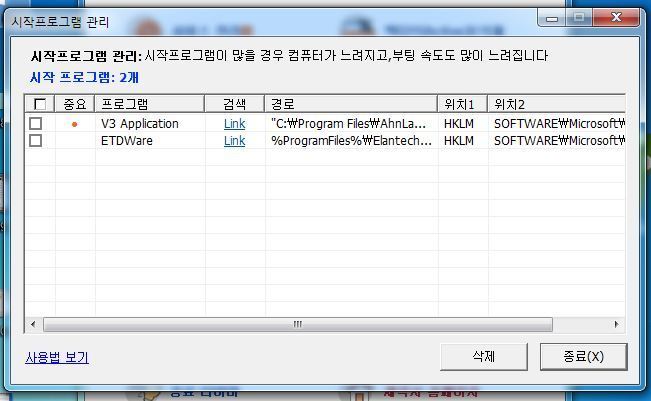Viewport: 651px width, 401px height.
Task: Click the horizontal scrollbar thumb
Action: pos(298,324)
